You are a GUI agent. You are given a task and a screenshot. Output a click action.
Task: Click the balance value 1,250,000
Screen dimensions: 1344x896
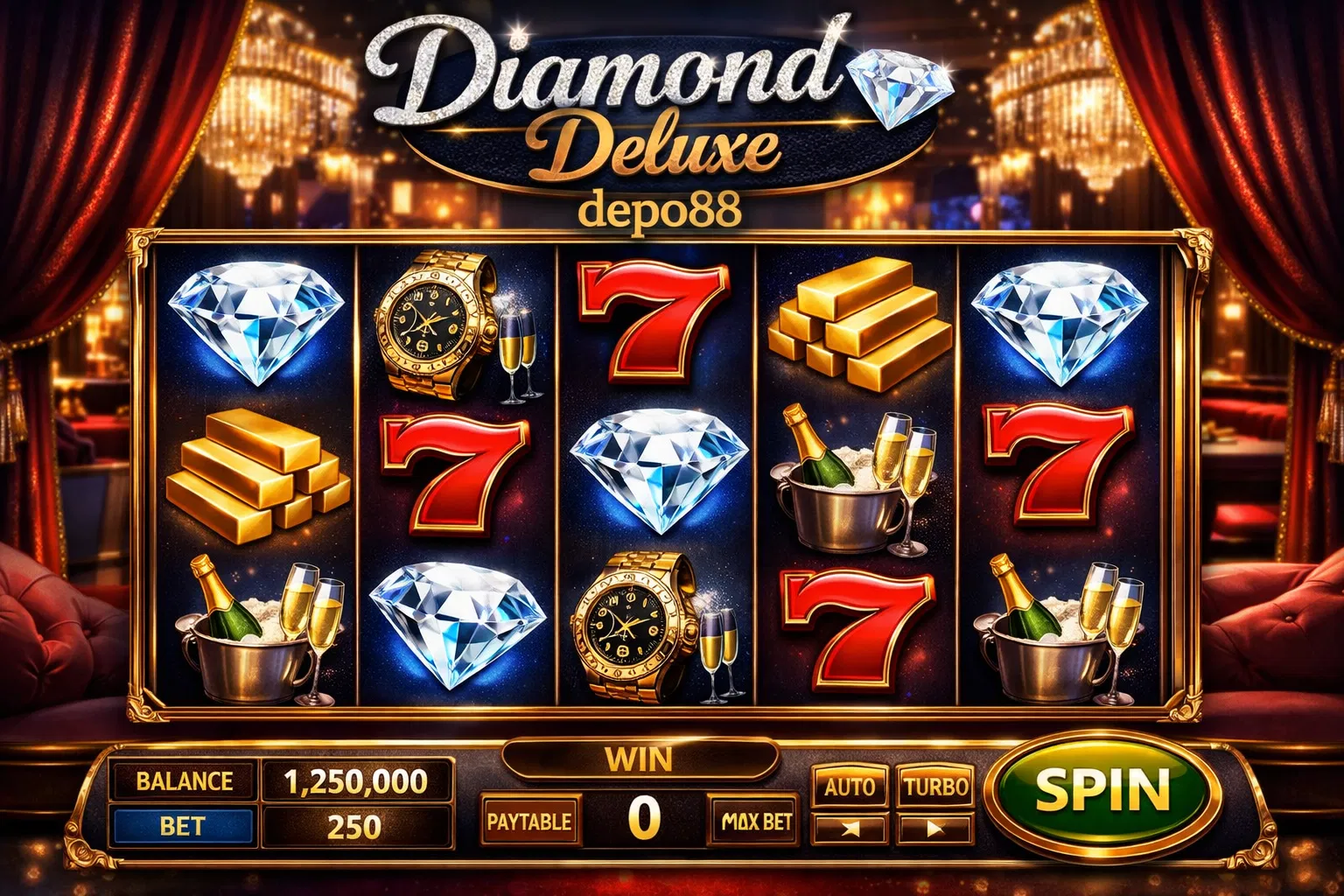point(355,781)
